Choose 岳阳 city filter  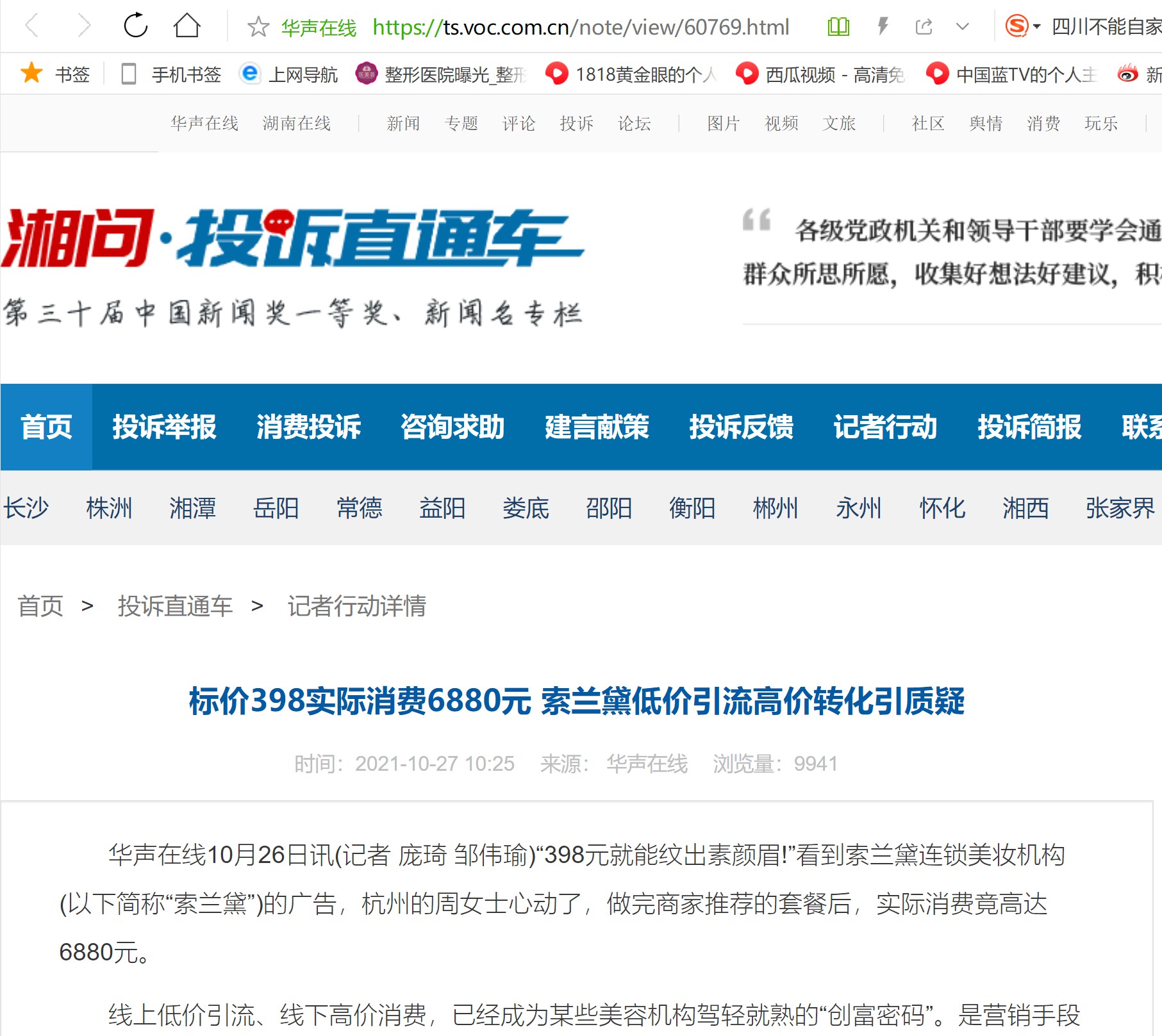point(276,508)
